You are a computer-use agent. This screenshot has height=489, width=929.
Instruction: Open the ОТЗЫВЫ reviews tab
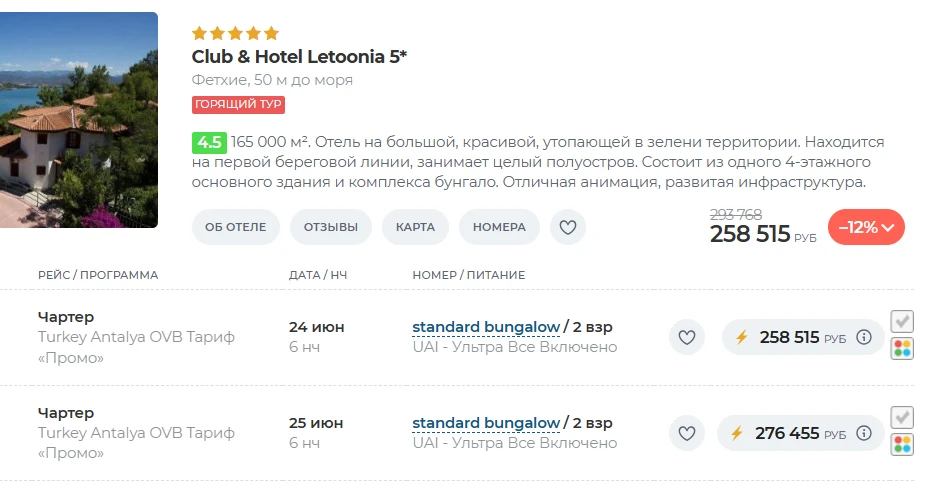[331, 227]
